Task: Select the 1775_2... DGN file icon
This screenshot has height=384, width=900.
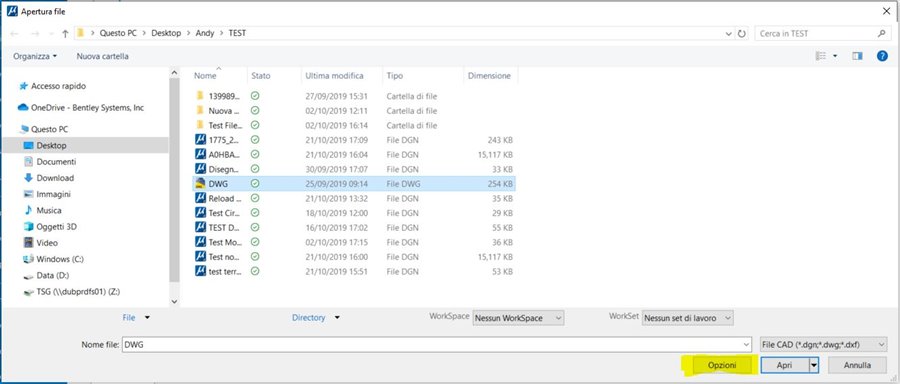Action: [x=200, y=139]
